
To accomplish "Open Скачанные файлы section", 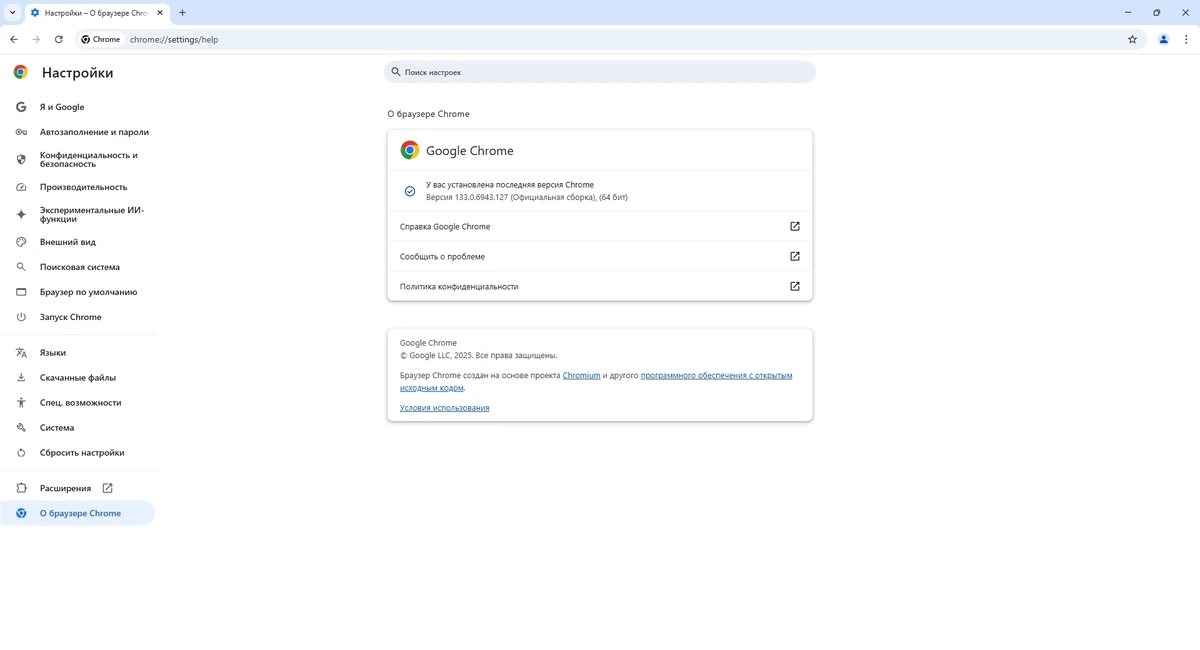I will pyautogui.click(x=78, y=378).
